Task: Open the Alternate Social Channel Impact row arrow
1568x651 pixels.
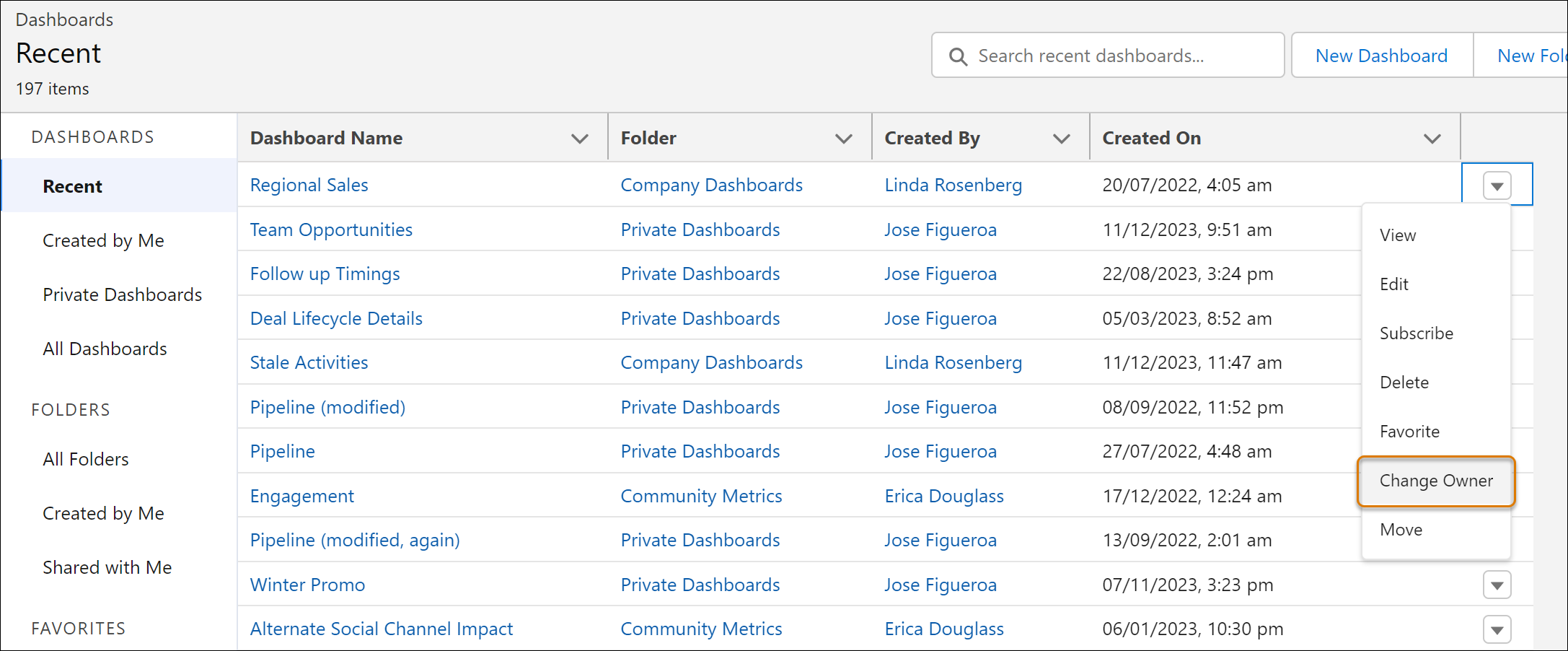Action: point(1497,629)
